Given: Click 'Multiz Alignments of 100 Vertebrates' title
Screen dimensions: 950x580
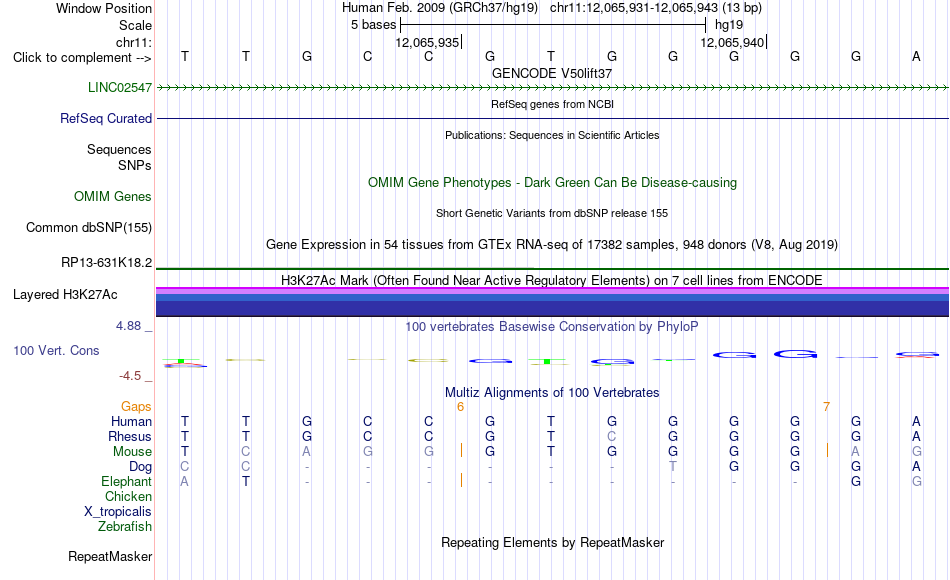Looking at the screenshot, I should pos(552,392).
